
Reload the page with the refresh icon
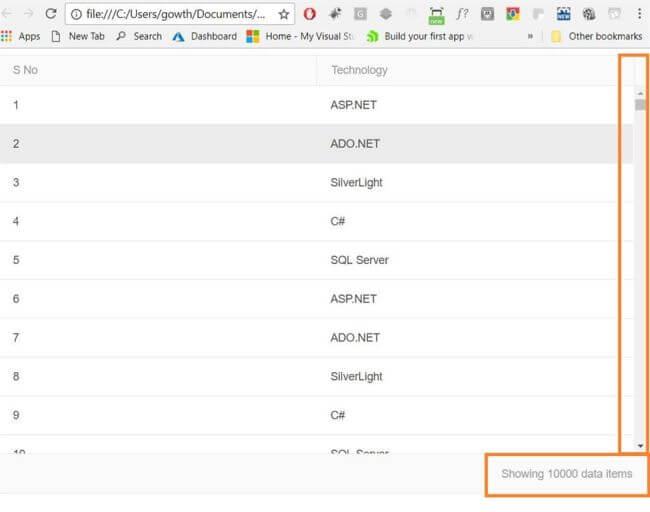click(51, 14)
